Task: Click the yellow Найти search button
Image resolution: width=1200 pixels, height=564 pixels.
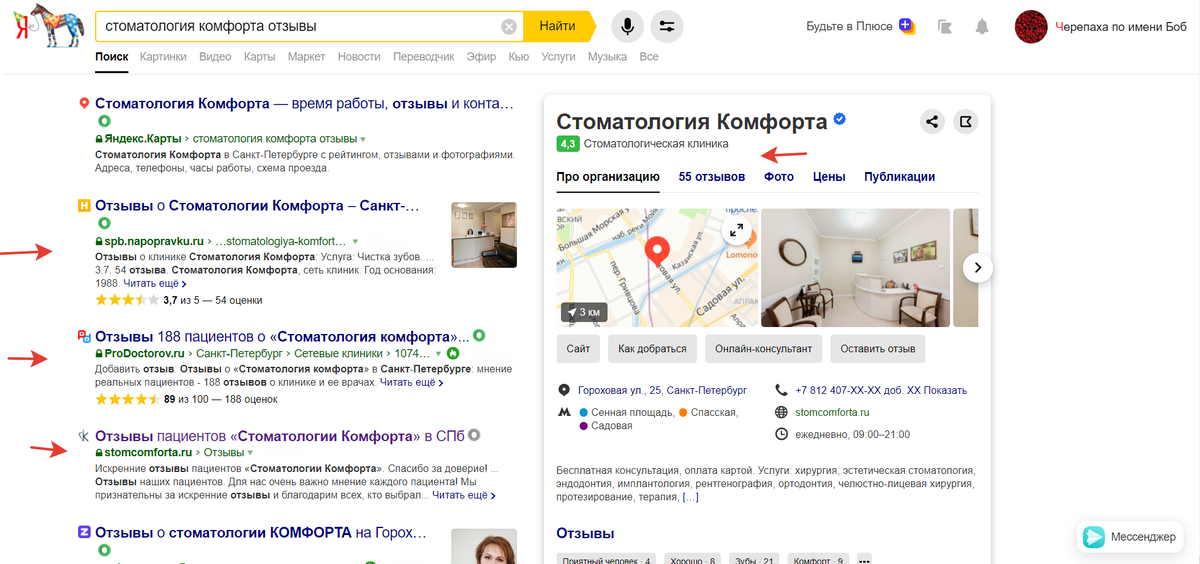Action: pos(558,26)
